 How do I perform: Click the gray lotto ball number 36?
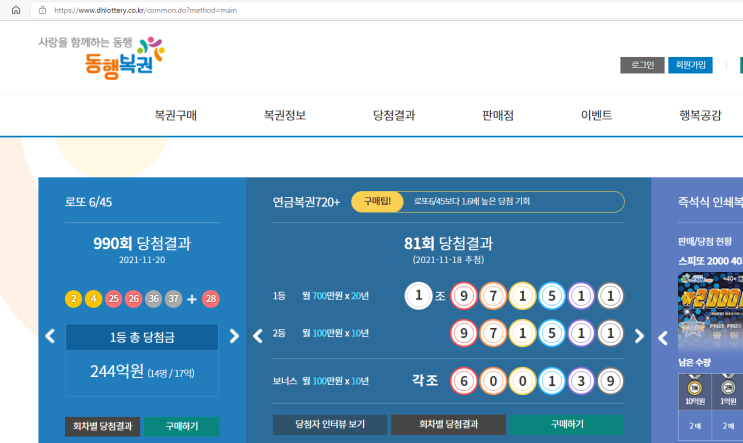[x=154, y=299]
